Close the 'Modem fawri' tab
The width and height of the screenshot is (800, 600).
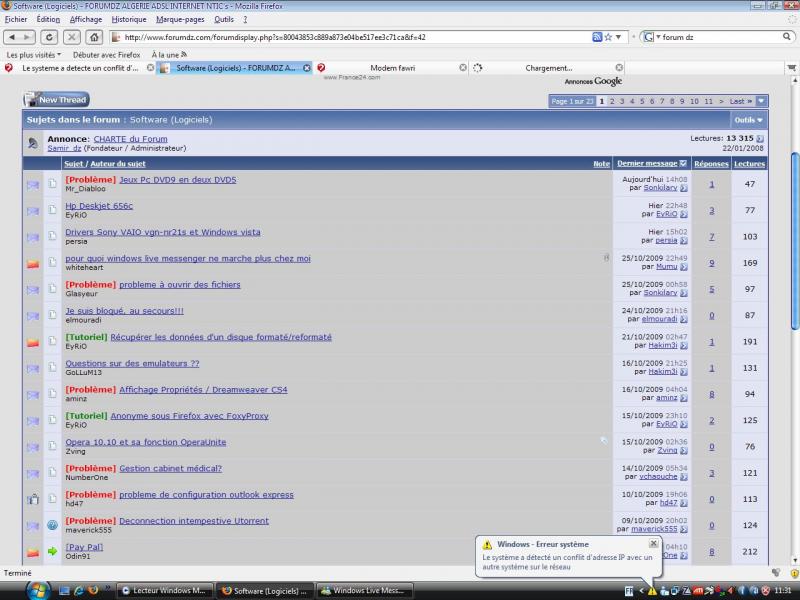click(463, 68)
